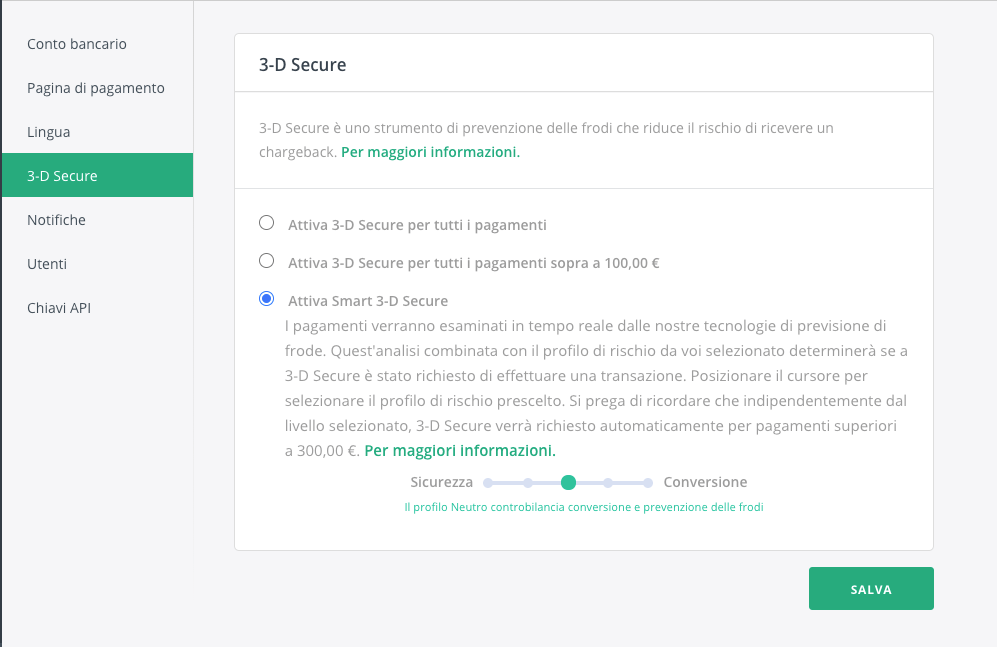Click the Conversione slider label

click(x=705, y=482)
